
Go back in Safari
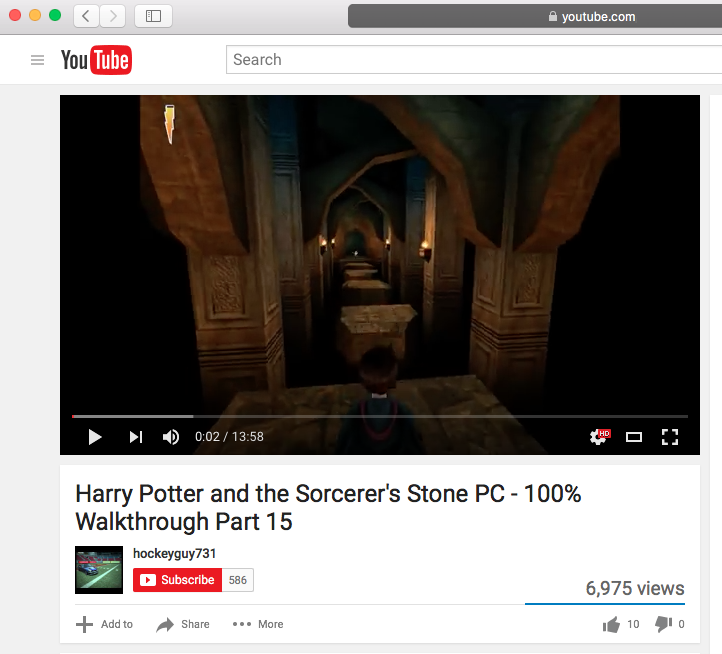[86, 16]
